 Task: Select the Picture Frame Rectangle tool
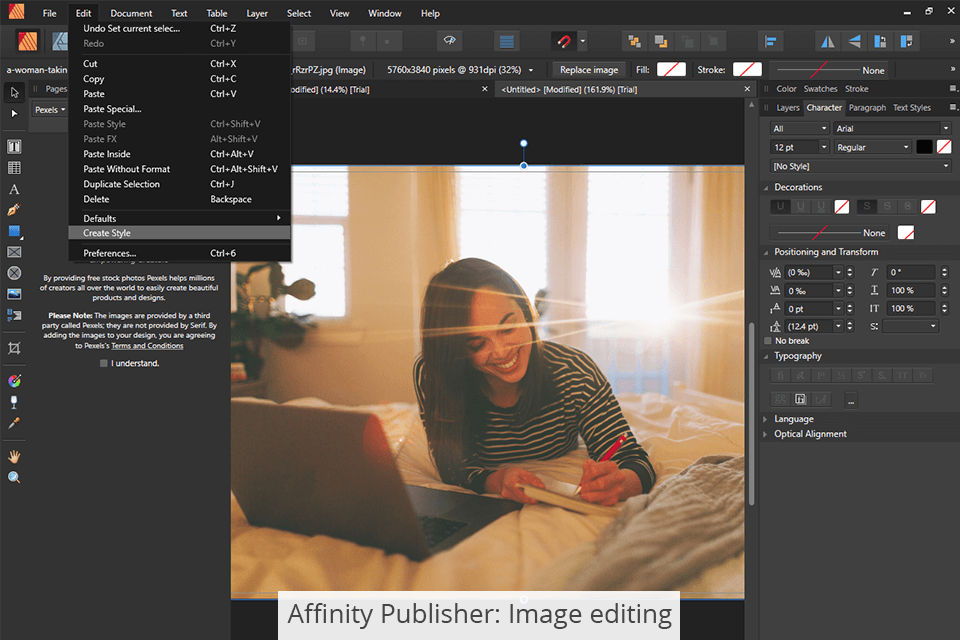[14, 252]
